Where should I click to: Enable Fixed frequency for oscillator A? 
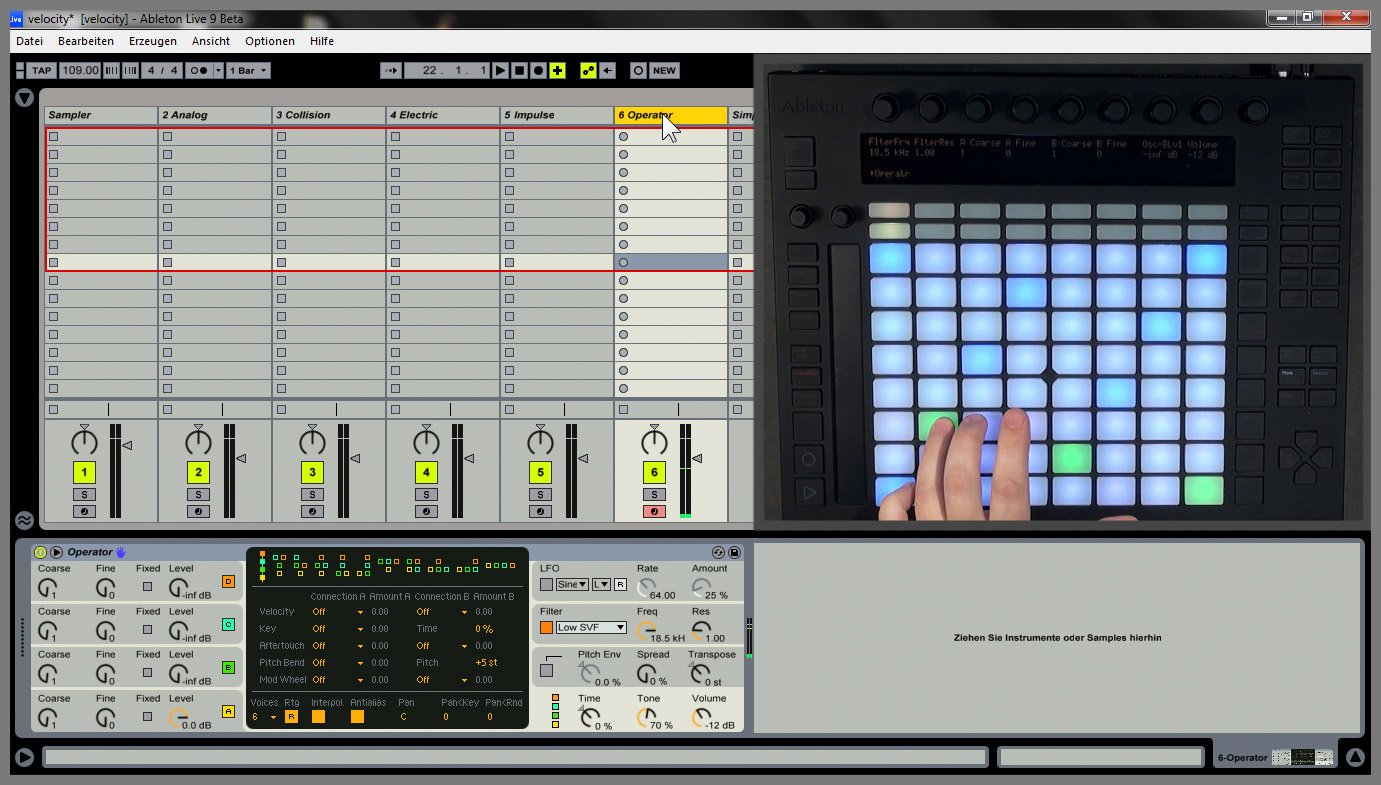pyautogui.click(x=148, y=716)
